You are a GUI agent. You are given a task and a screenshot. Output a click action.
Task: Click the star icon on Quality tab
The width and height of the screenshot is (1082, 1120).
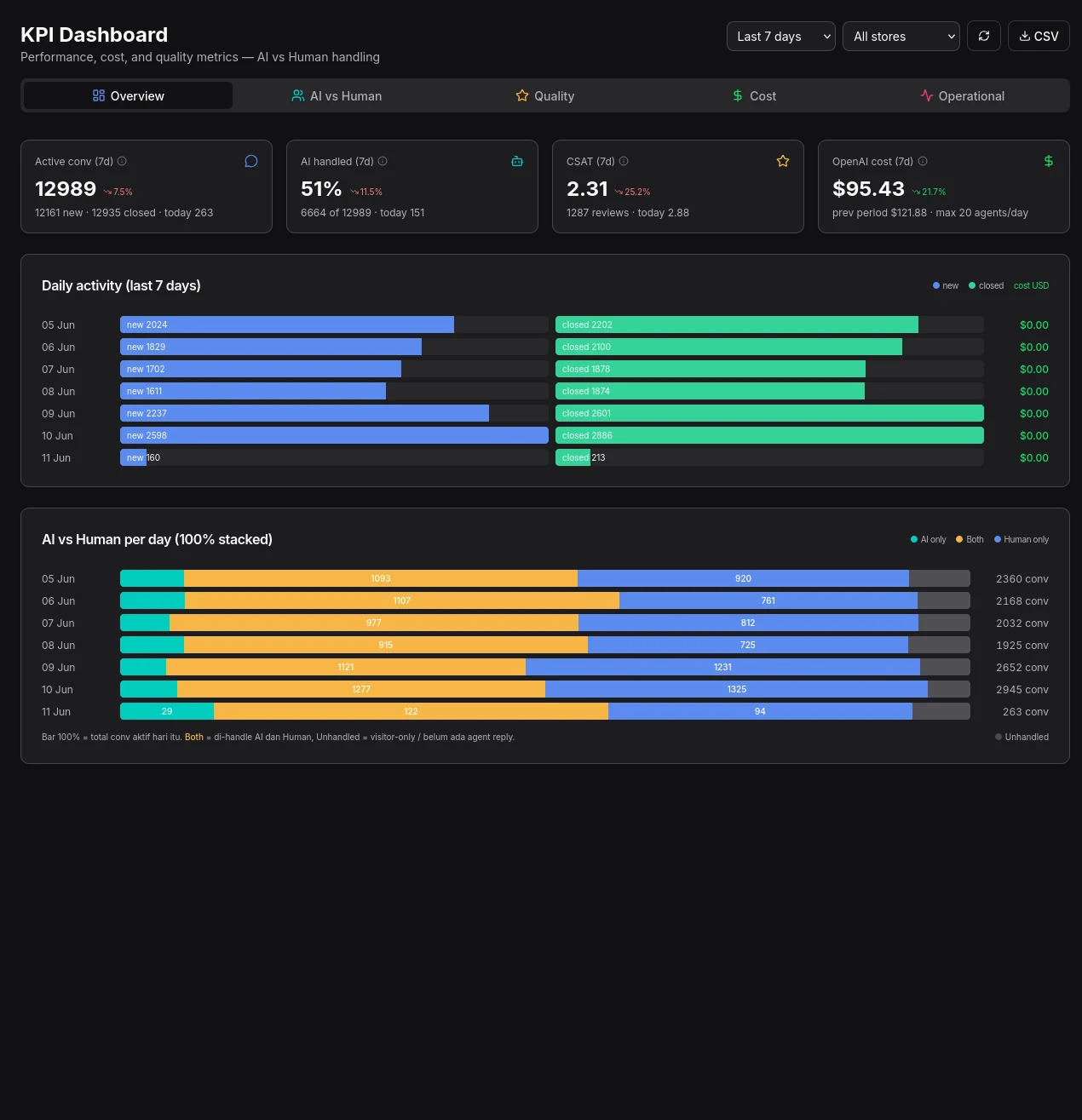pyautogui.click(x=522, y=95)
